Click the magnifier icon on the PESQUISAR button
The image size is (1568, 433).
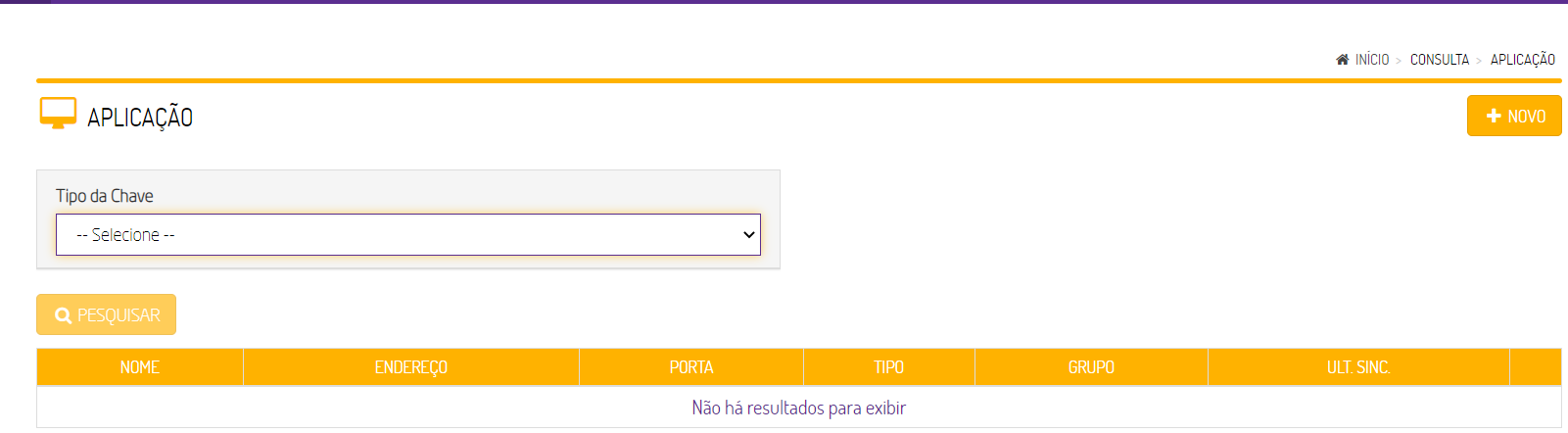63,315
